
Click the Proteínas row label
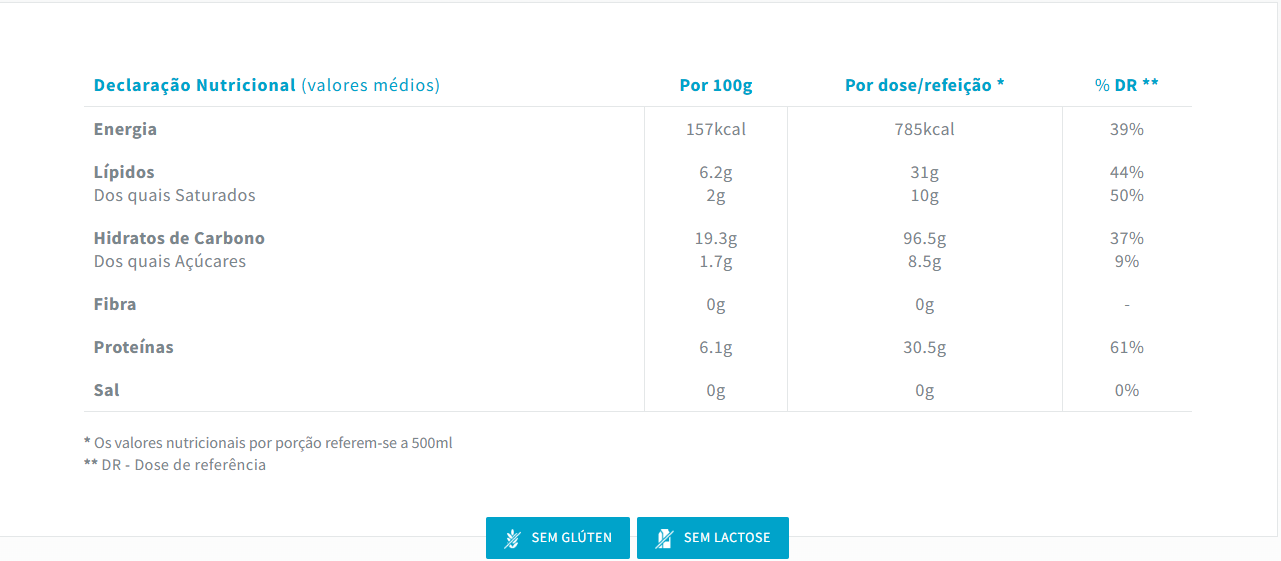pos(133,347)
